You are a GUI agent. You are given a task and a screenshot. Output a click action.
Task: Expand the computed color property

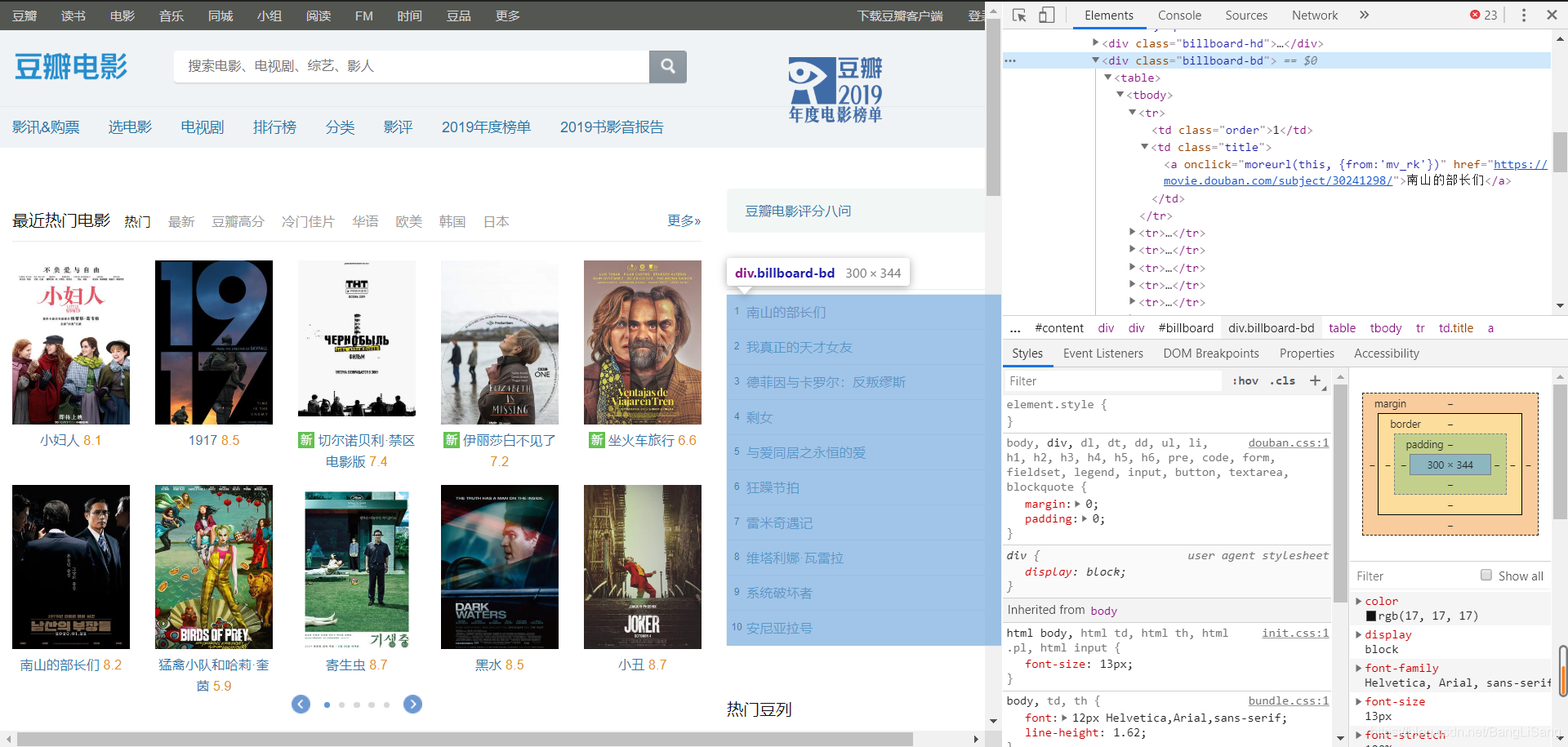pos(1359,601)
